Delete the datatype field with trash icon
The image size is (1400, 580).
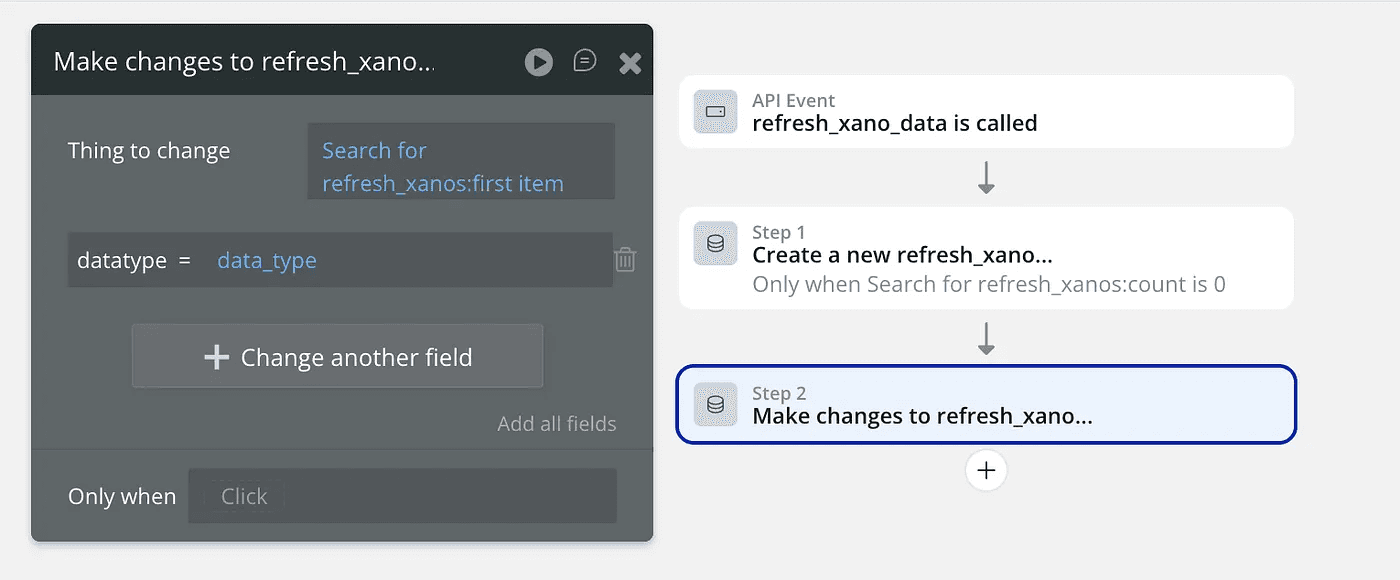coord(625,260)
